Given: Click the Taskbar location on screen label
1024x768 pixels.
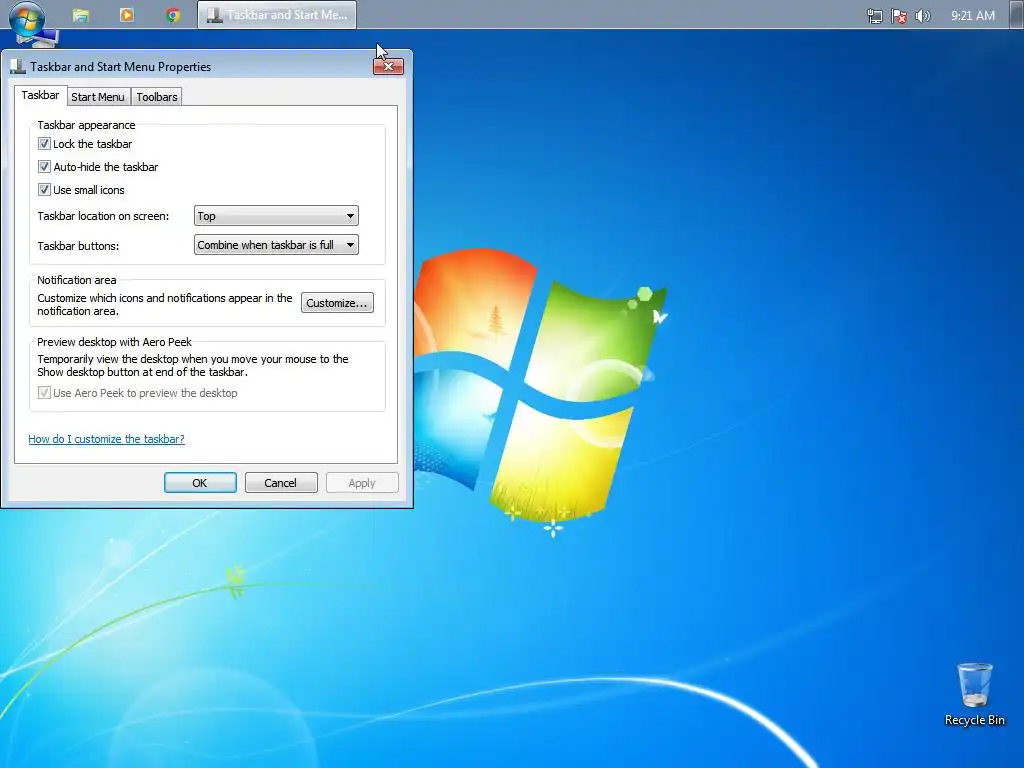Looking at the screenshot, I should coord(103,216).
